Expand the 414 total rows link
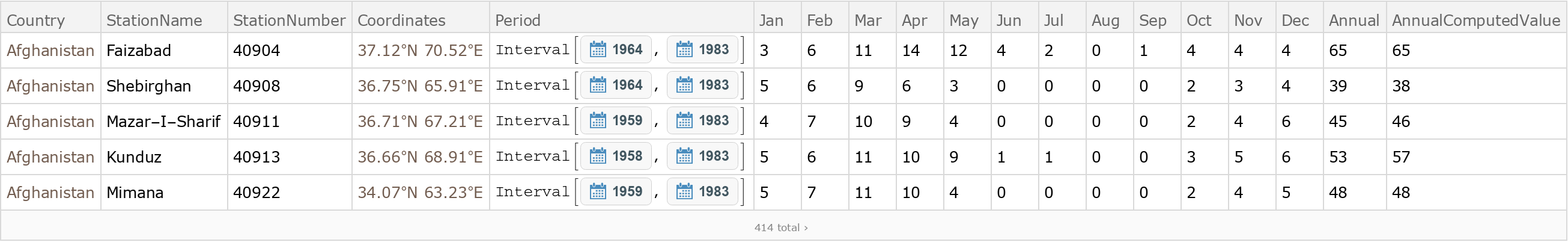Viewport: 1568px width, 242px height. 781,228
